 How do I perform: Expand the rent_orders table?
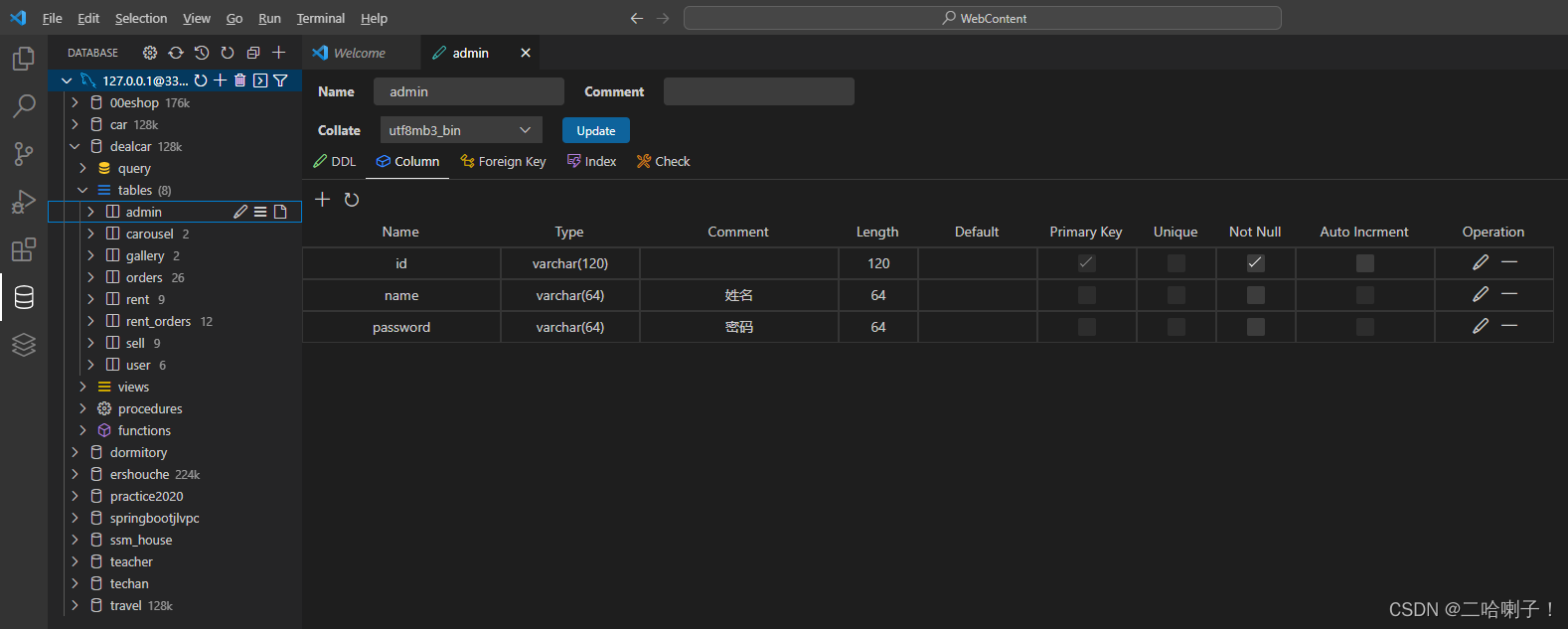coord(90,321)
